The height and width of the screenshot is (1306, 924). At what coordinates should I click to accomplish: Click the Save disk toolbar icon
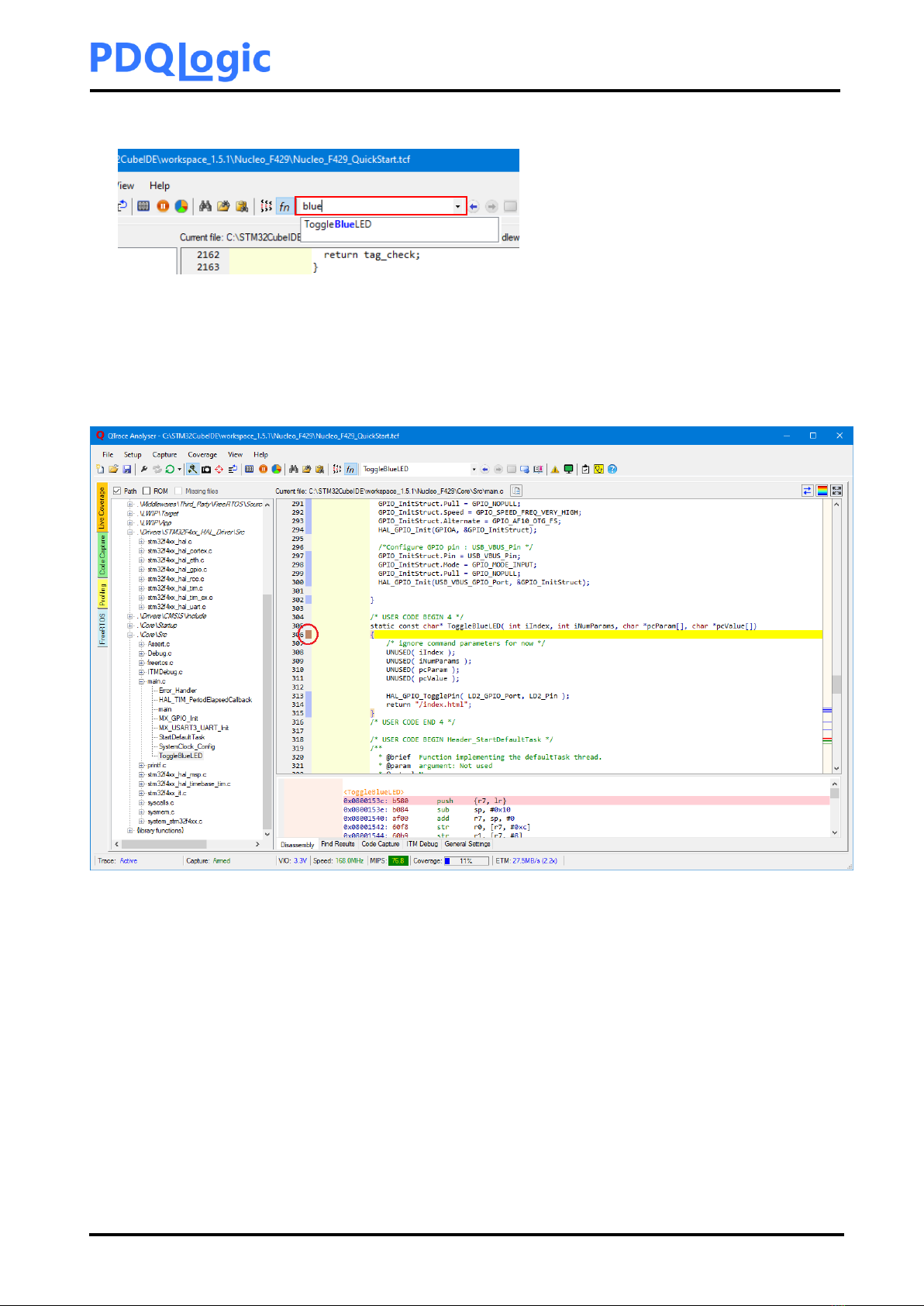pos(127,469)
